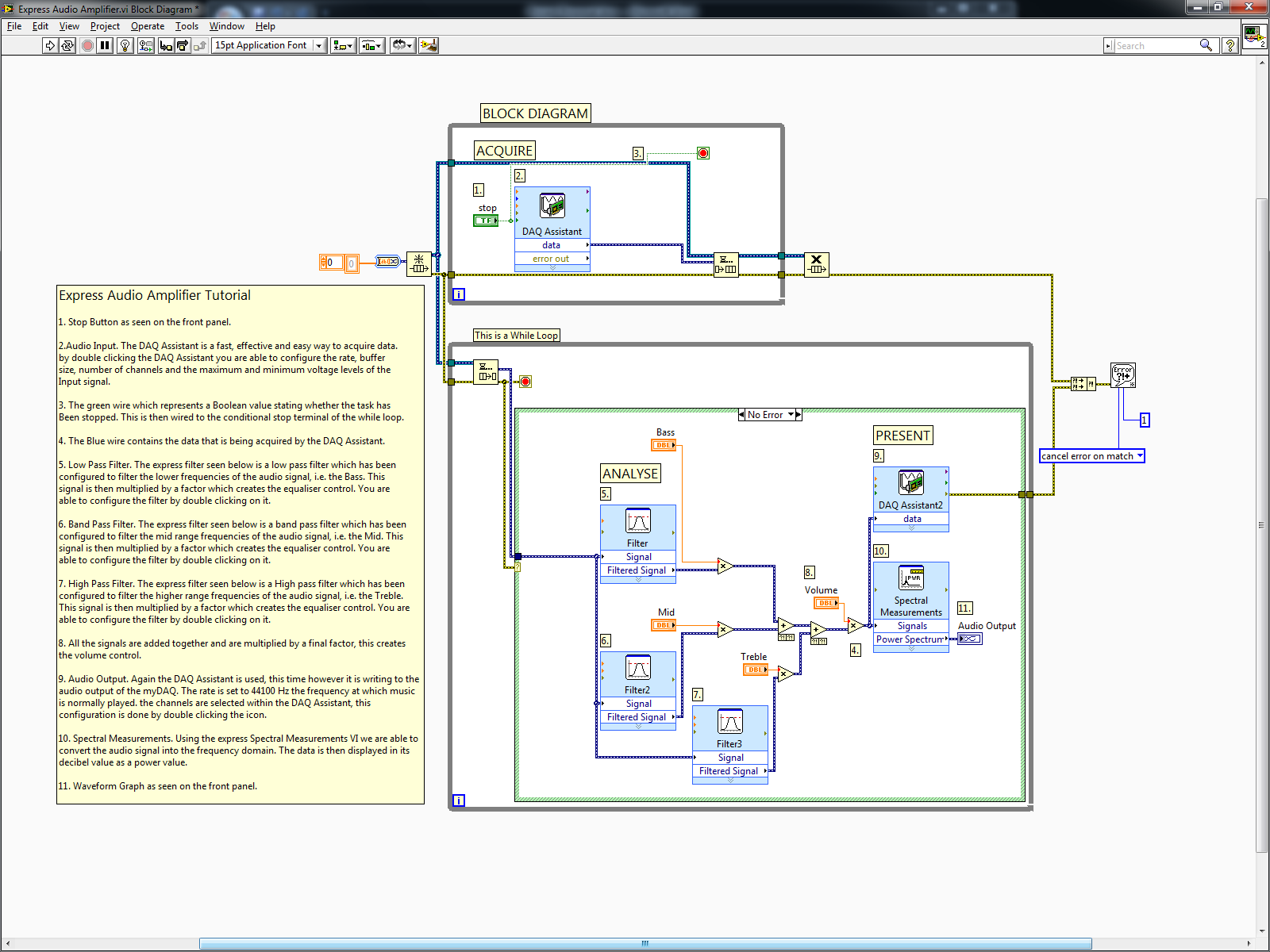Screen dimensions: 1270x952
Task: Click the VI icon pane in the top-right corner
Action: tap(1253, 36)
